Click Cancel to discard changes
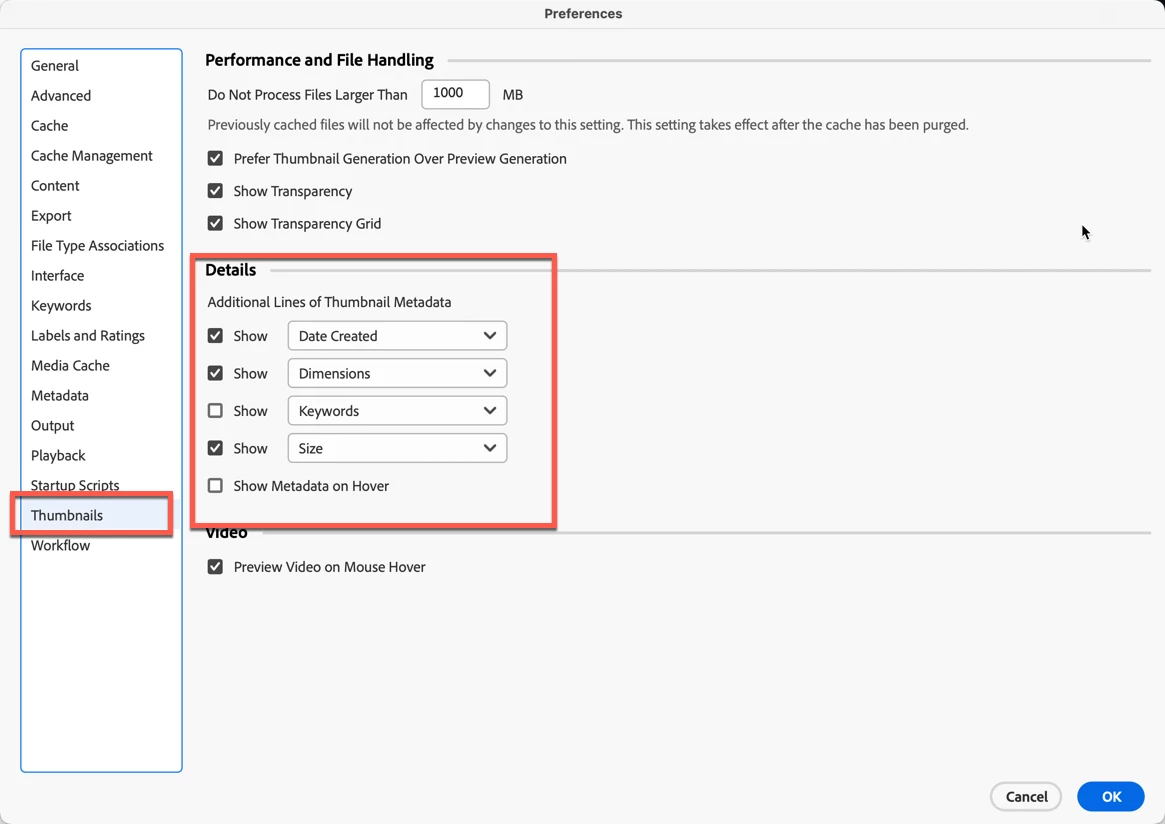This screenshot has width=1165, height=824. click(x=1026, y=797)
